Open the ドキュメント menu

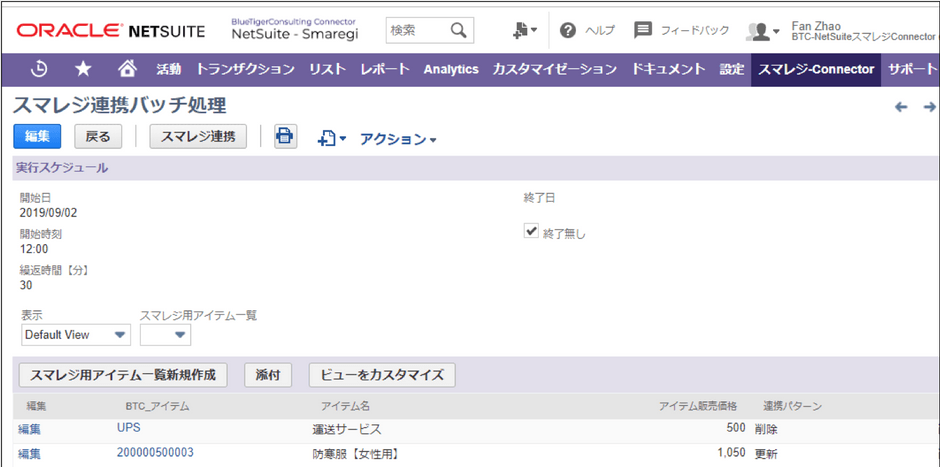pos(668,70)
